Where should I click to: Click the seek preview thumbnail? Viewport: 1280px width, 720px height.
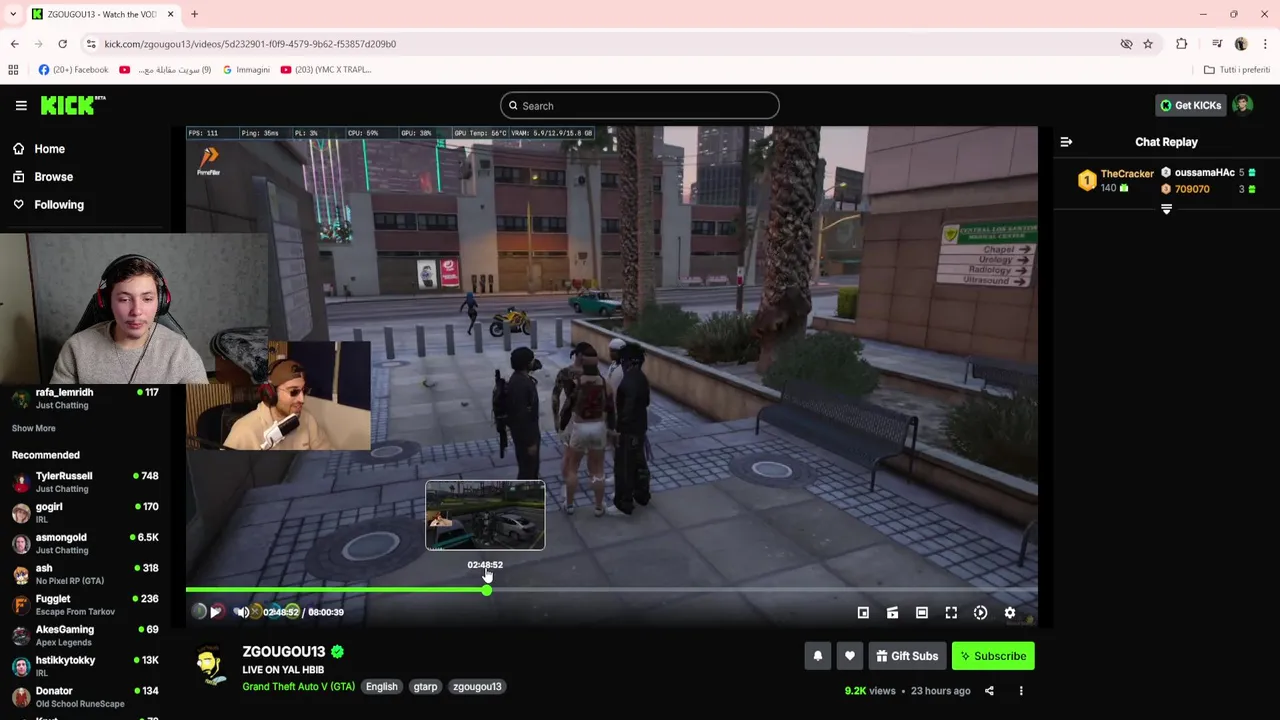pyautogui.click(x=485, y=515)
